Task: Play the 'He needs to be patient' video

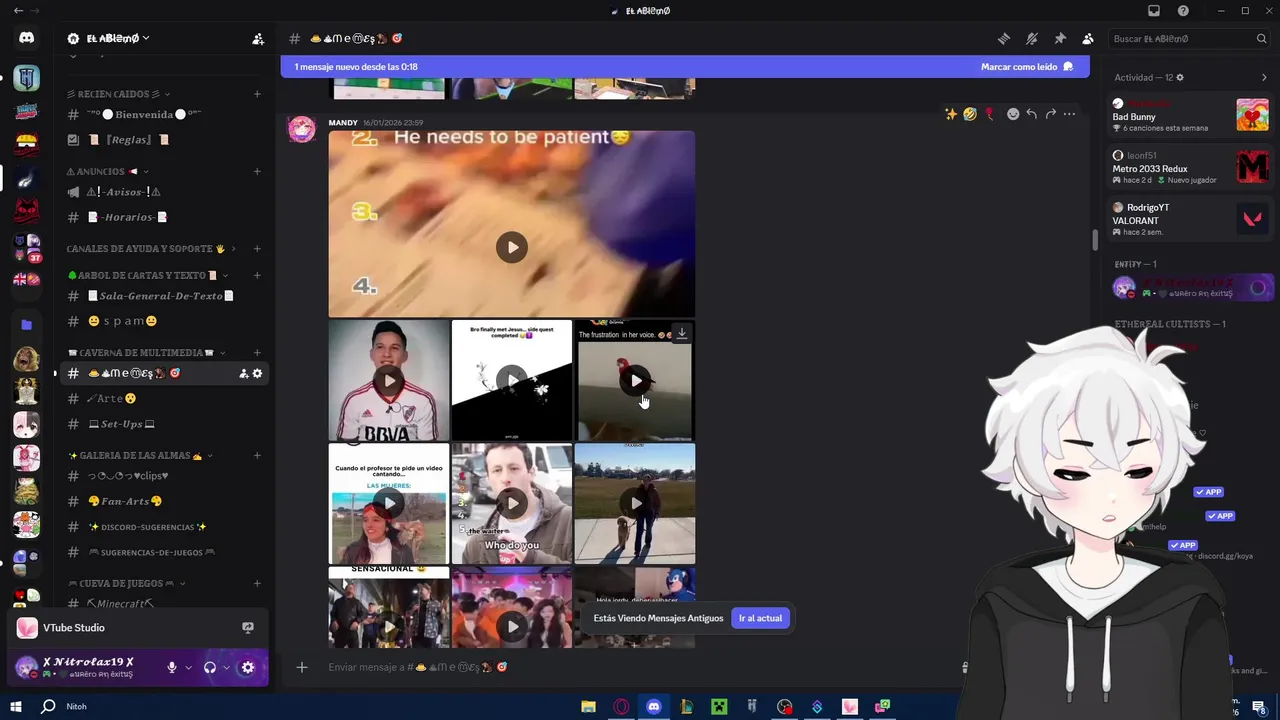Action: pos(512,247)
